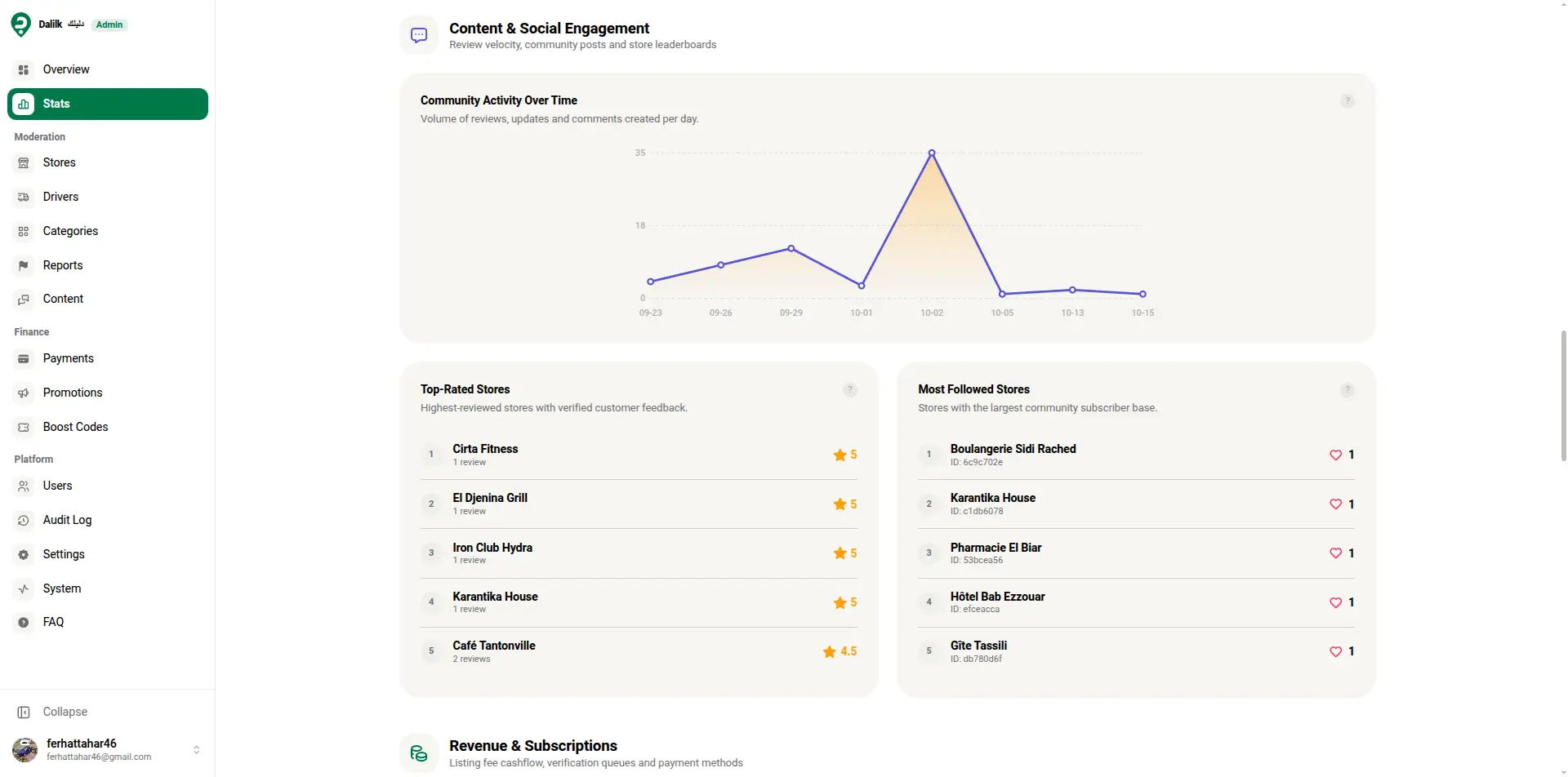1568x777 pixels.
Task: Open the Audit Log history icon
Action: click(24, 520)
